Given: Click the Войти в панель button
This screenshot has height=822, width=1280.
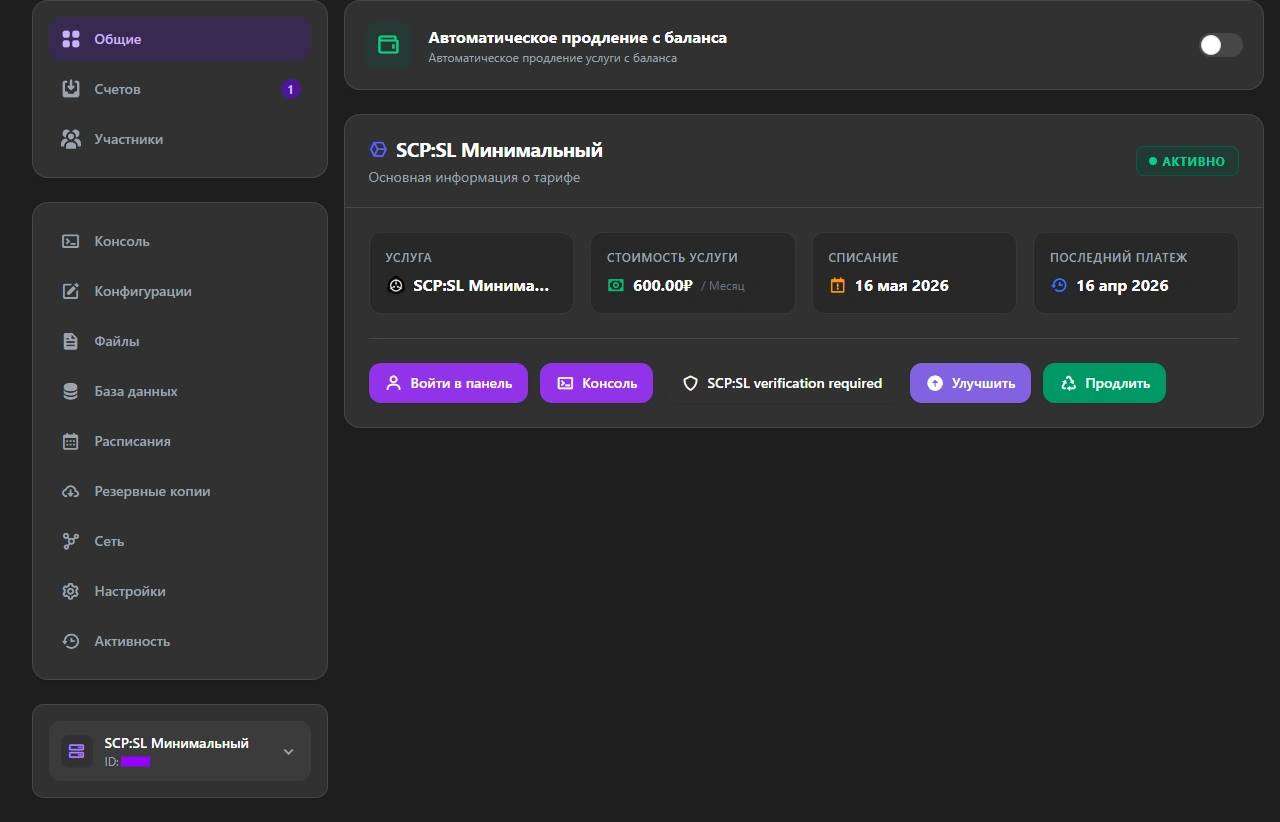Looking at the screenshot, I should (x=448, y=383).
